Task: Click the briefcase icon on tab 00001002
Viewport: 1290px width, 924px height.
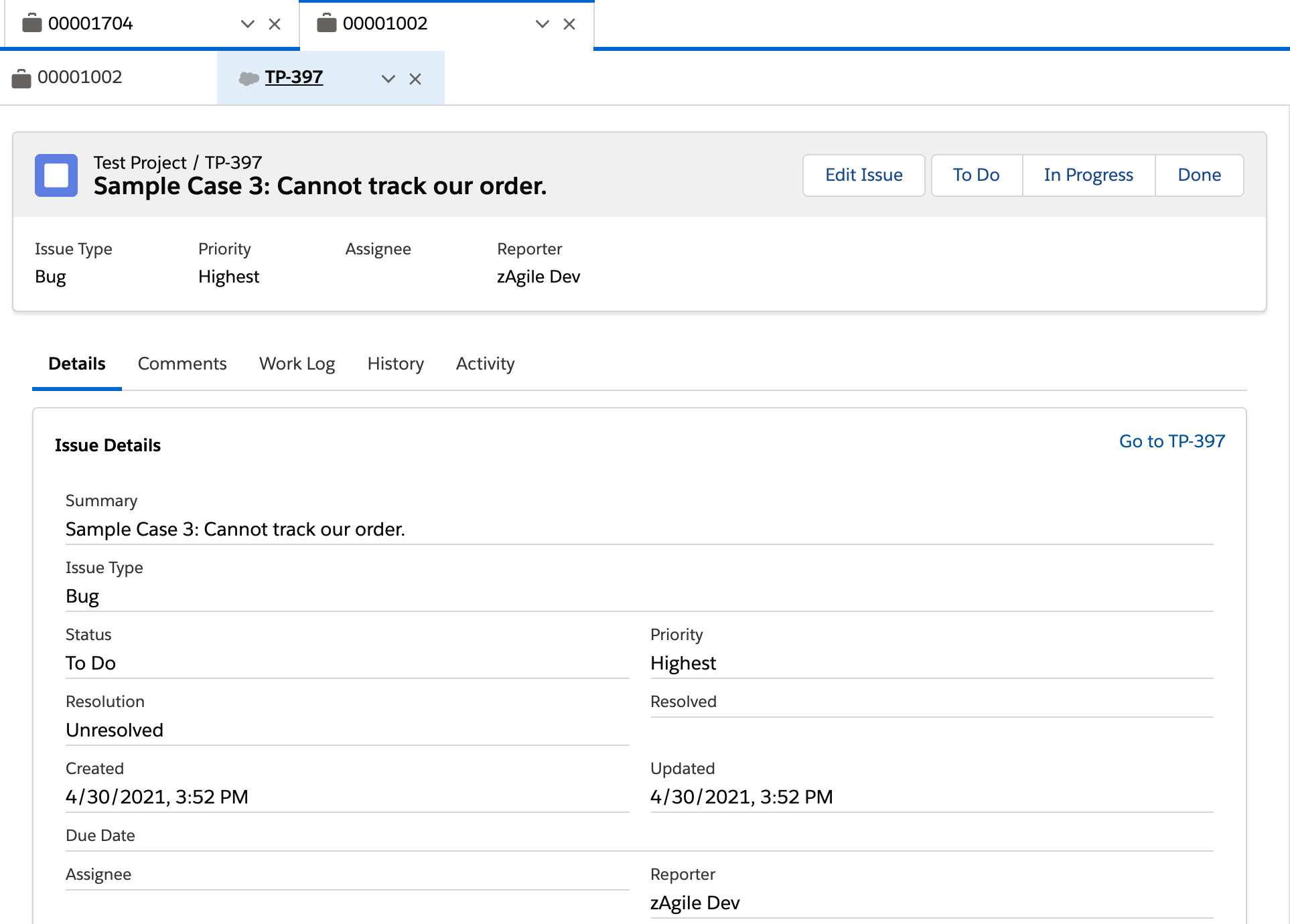Action: (x=326, y=23)
